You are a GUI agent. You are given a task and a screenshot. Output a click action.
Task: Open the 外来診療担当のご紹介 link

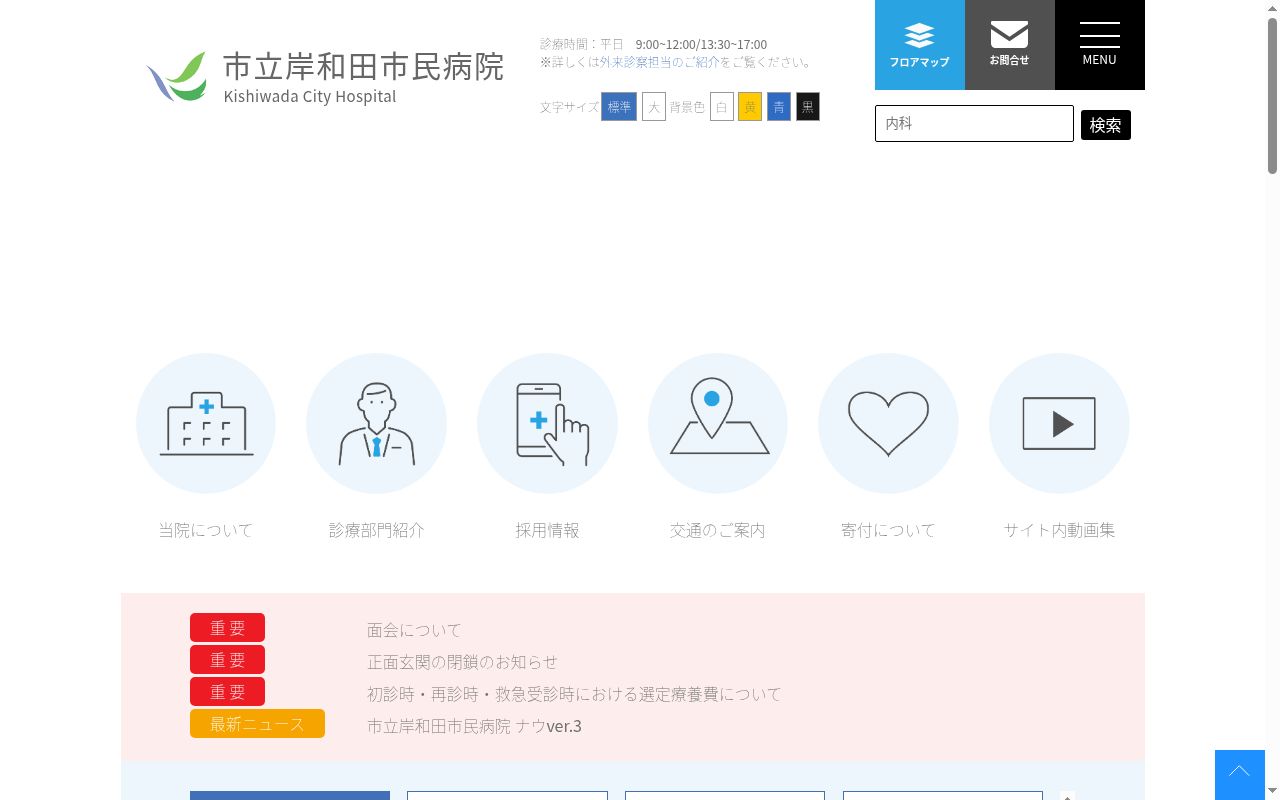(660, 62)
